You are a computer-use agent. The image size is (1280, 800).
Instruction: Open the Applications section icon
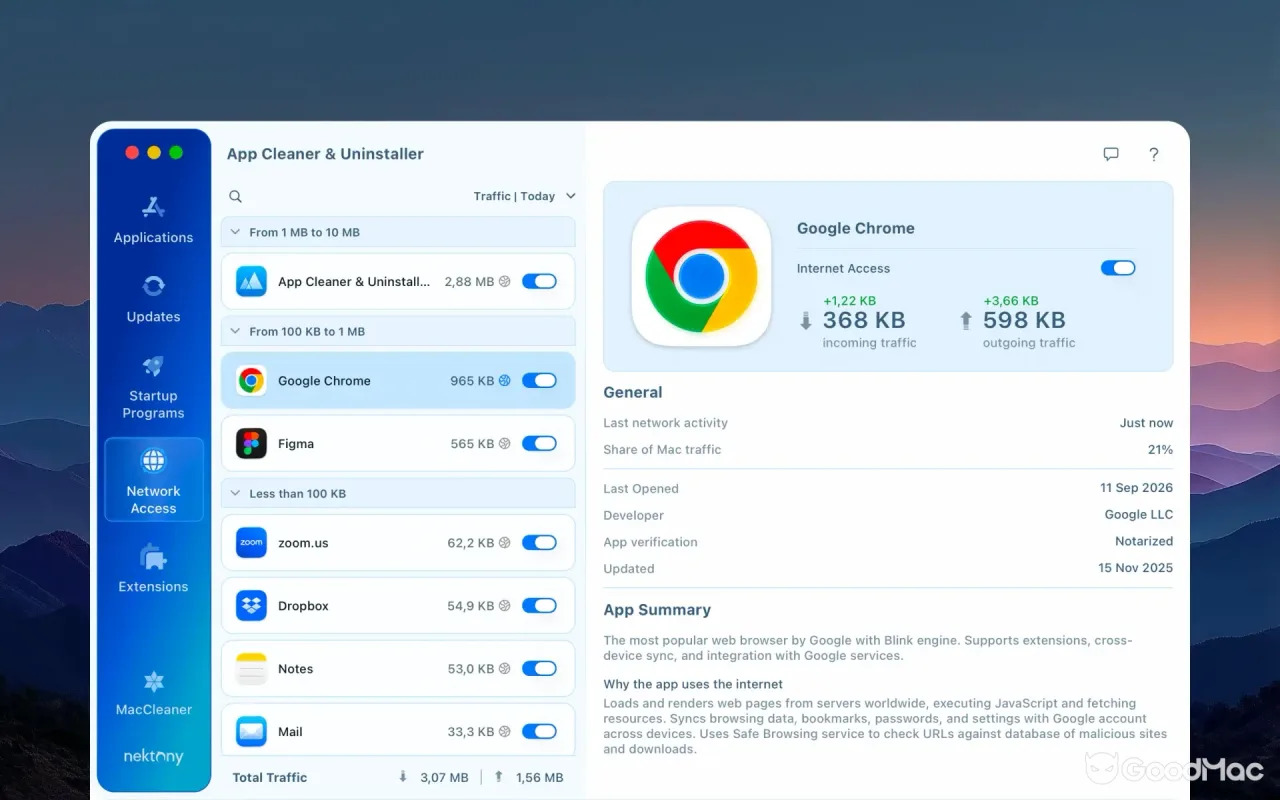click(153, 207)
